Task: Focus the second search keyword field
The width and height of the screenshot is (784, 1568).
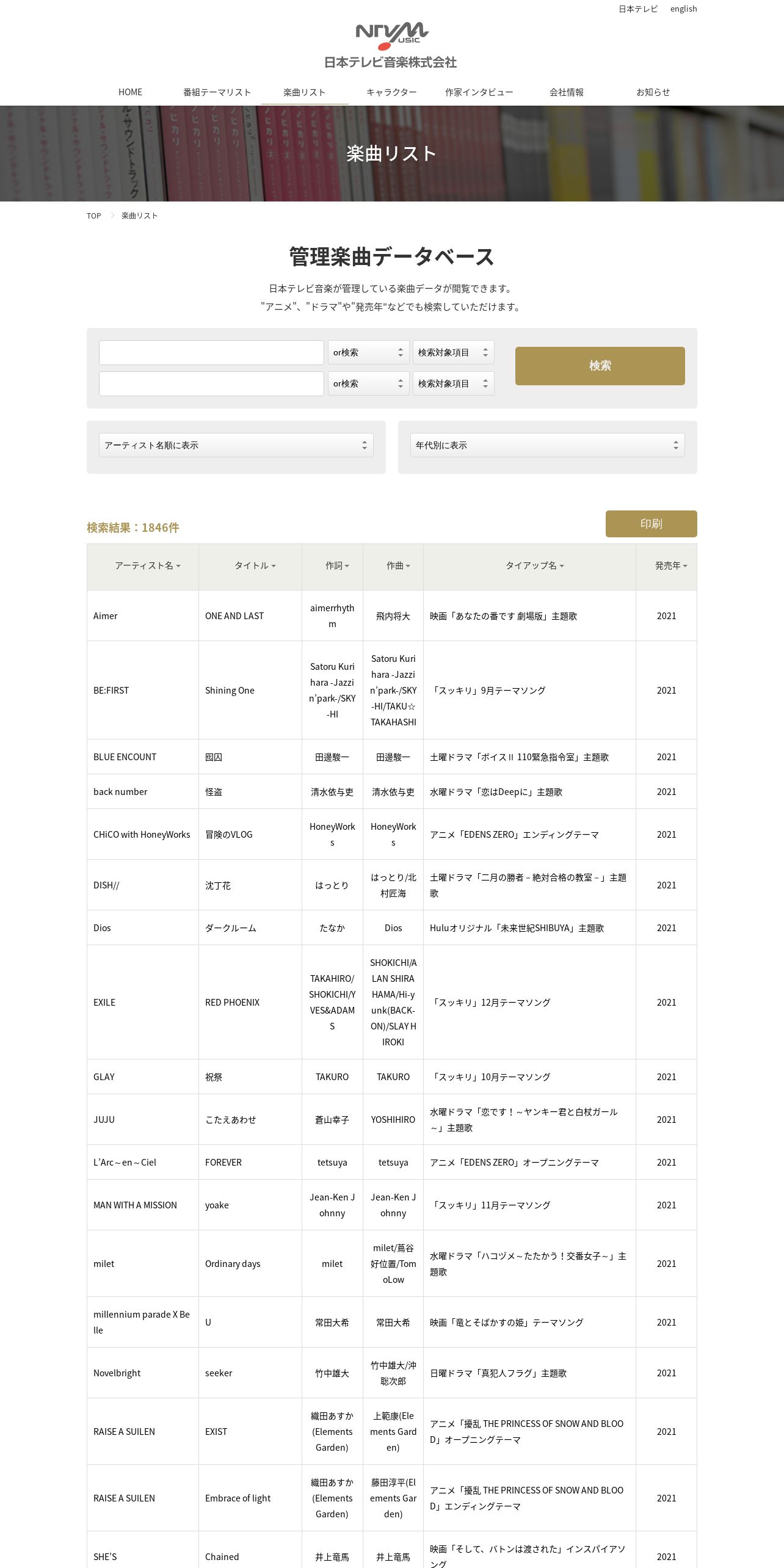Action: point(211,384)
